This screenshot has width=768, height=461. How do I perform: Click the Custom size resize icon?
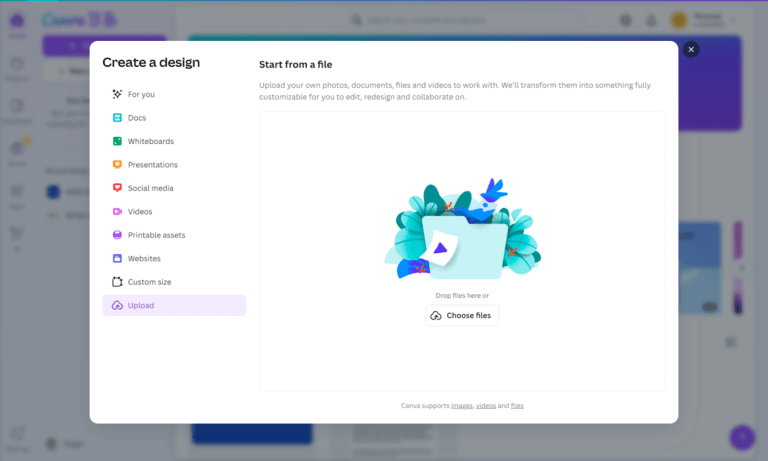117,282
